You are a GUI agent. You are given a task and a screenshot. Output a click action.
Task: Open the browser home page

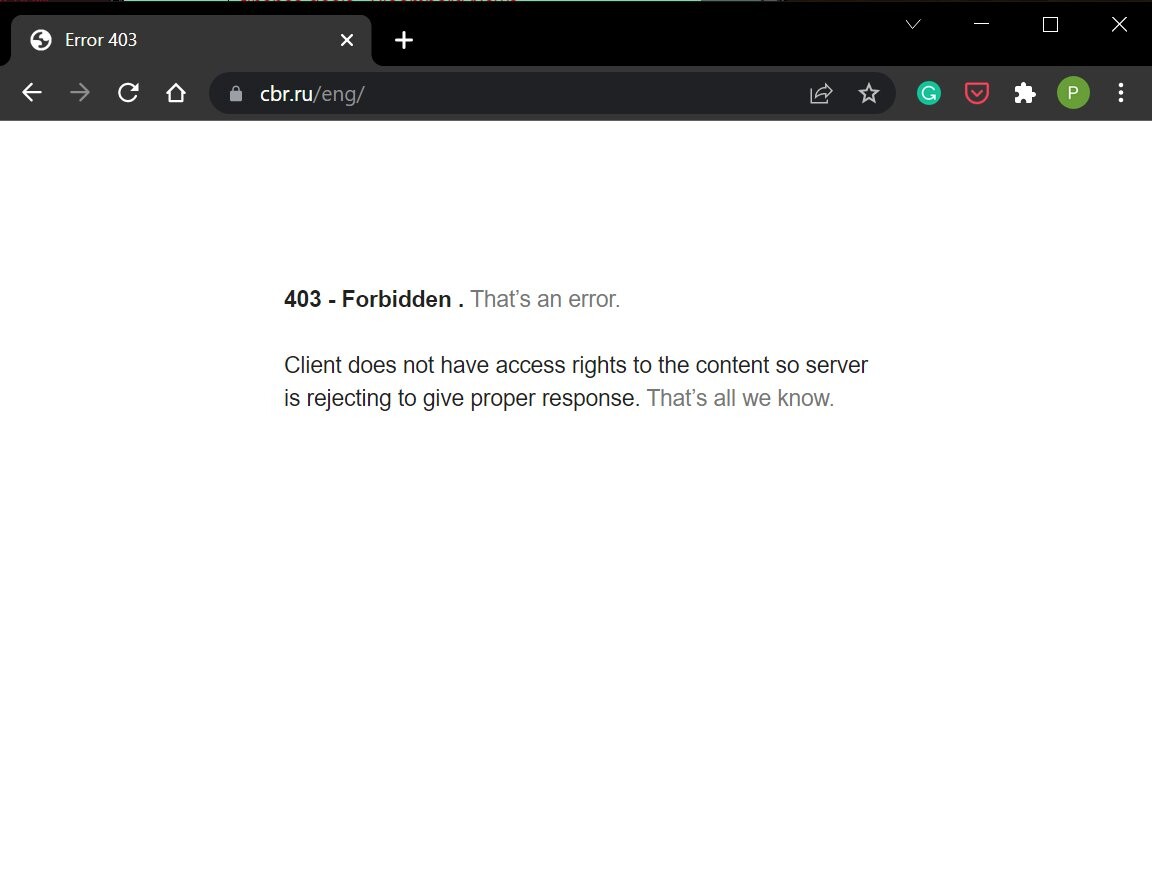pos(176,93)
